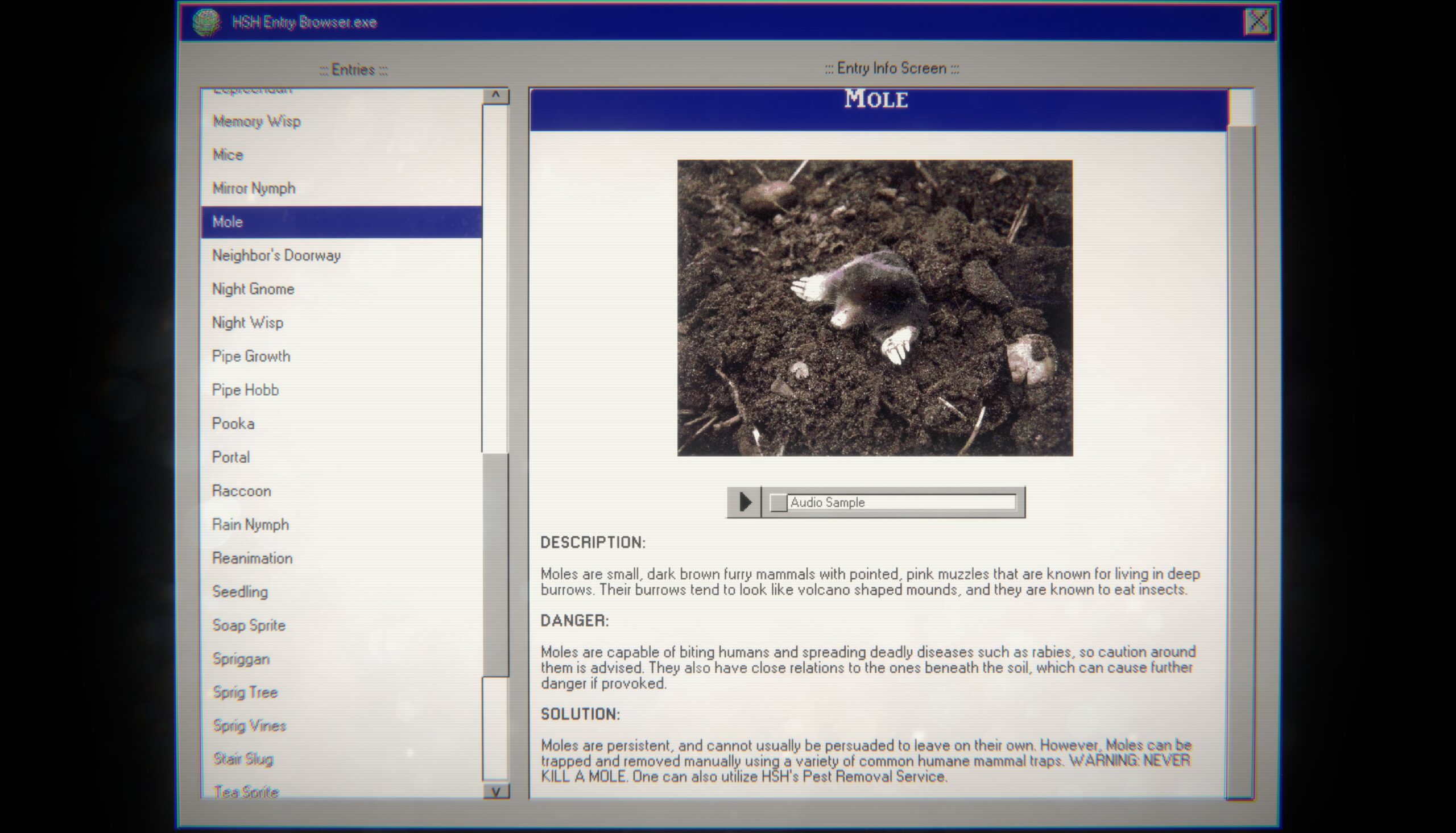1456x833 pixels.
Task: View the Mole entry photo thumbnail
Action: [875, 307]
